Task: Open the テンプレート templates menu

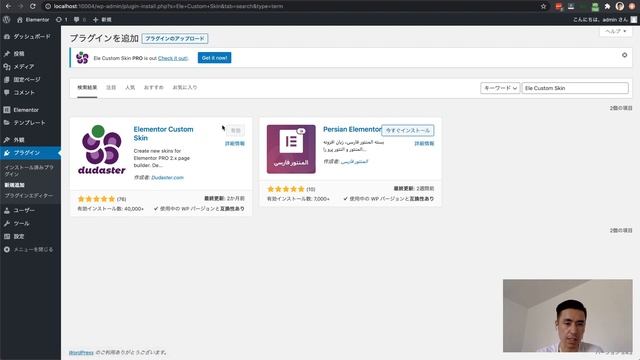Action: point(24,122)
